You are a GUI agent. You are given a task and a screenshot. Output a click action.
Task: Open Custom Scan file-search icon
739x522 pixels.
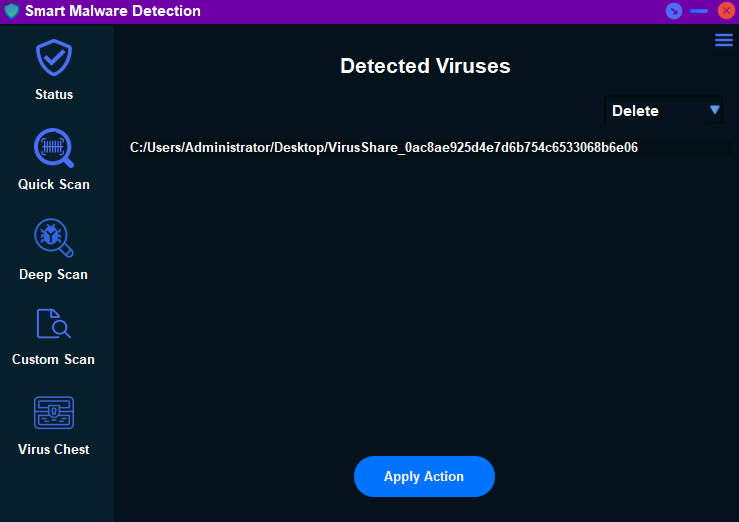point(54,324)
